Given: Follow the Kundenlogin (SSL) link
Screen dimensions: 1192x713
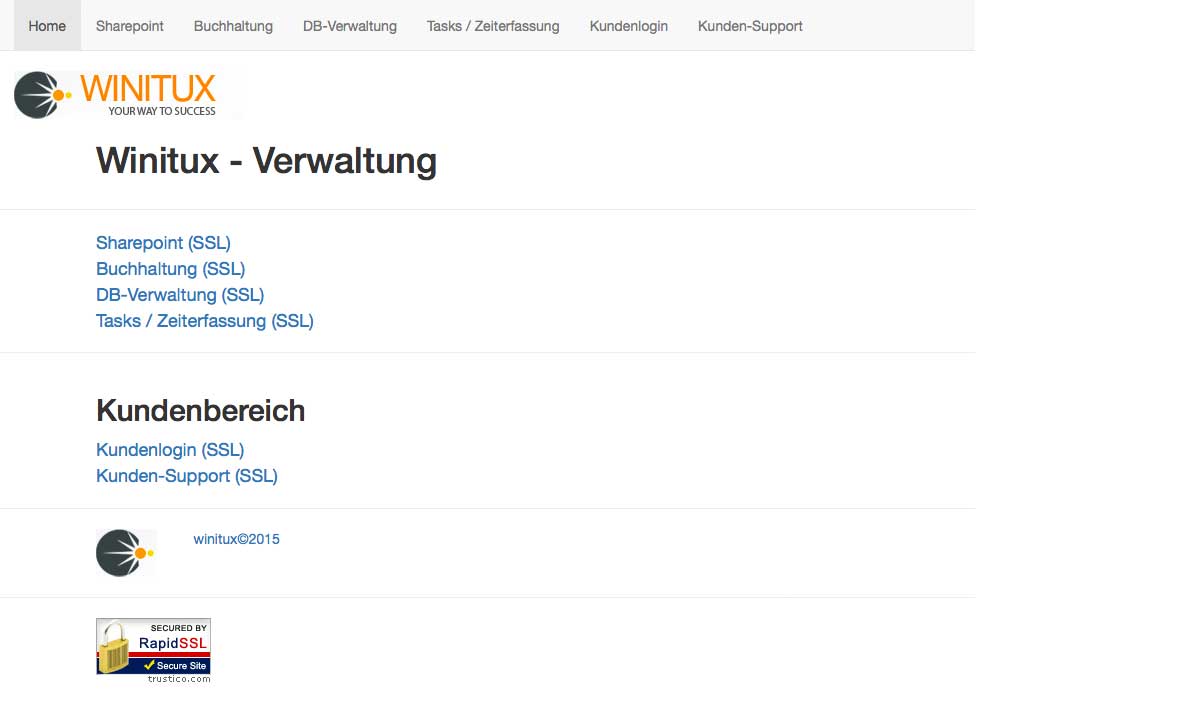Looking at the screenshot, I should pyautogui.click(x=170, y=450).
